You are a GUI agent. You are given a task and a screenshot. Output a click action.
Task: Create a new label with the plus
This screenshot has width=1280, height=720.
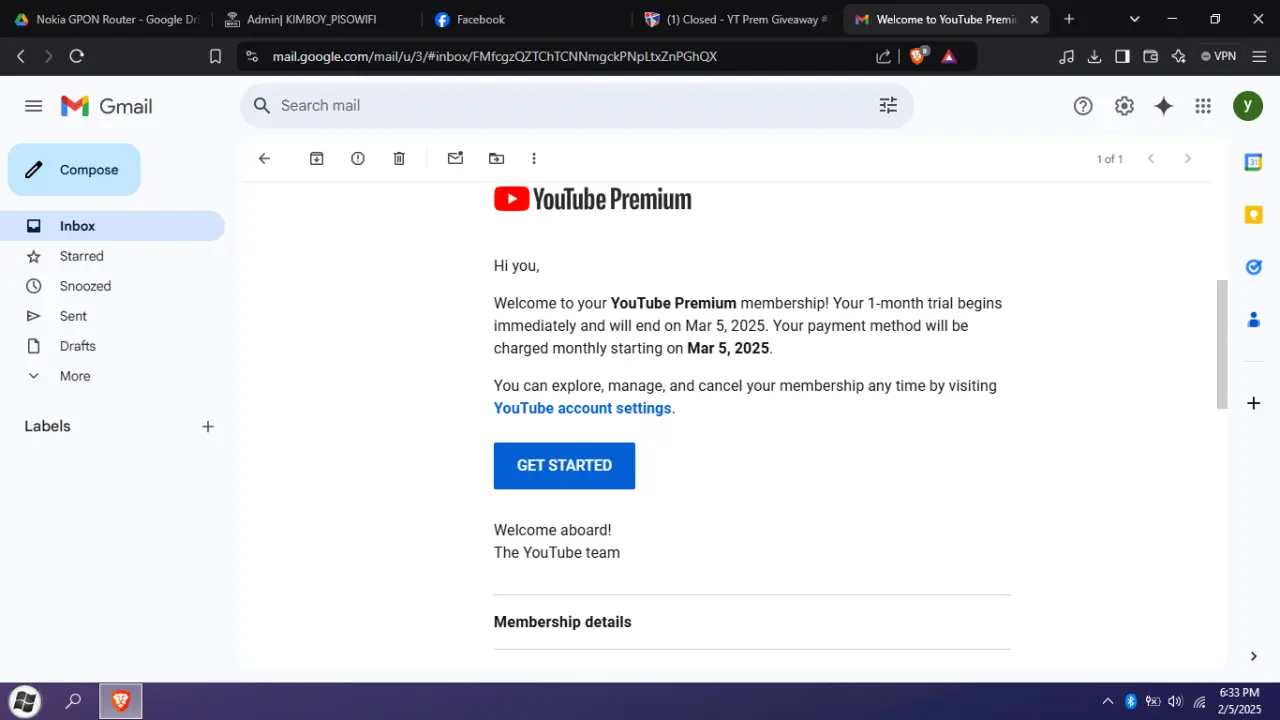(x=208, y=427)
